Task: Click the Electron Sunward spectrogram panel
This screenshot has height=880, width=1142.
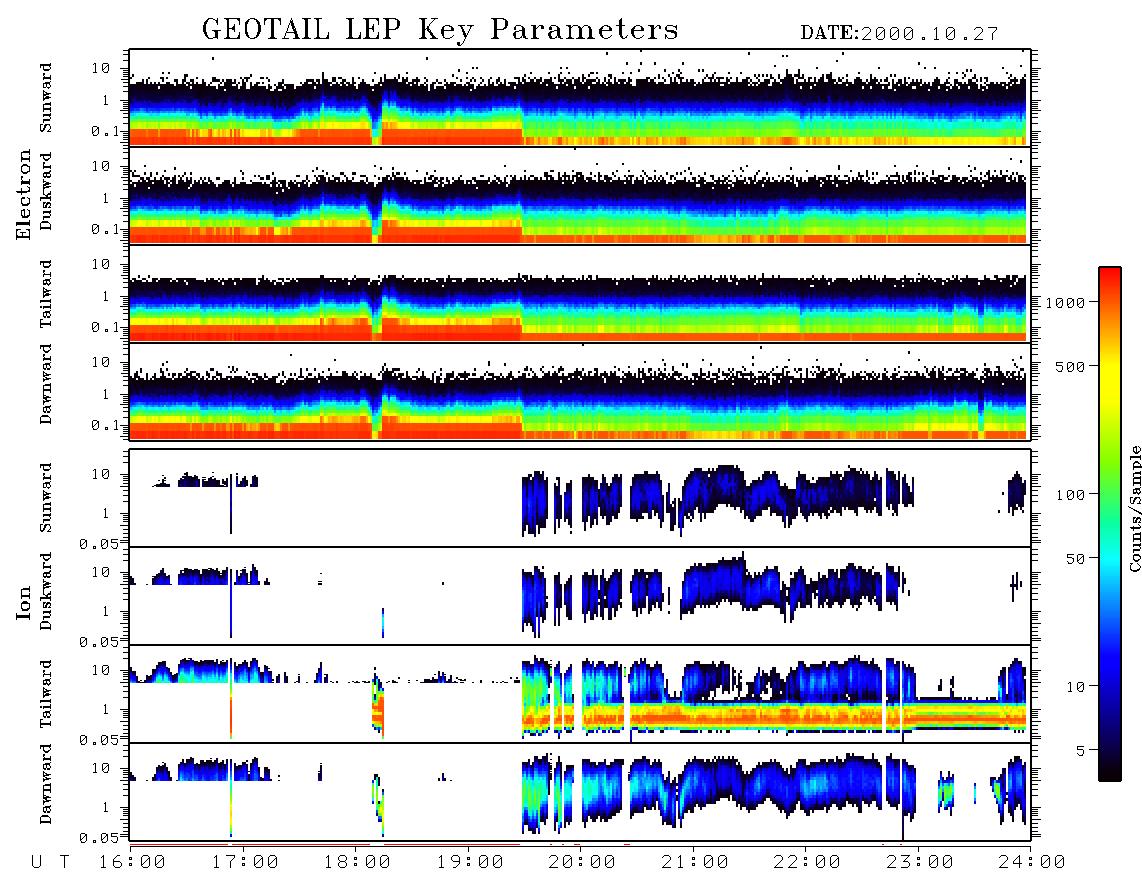Action: [580, 98]
